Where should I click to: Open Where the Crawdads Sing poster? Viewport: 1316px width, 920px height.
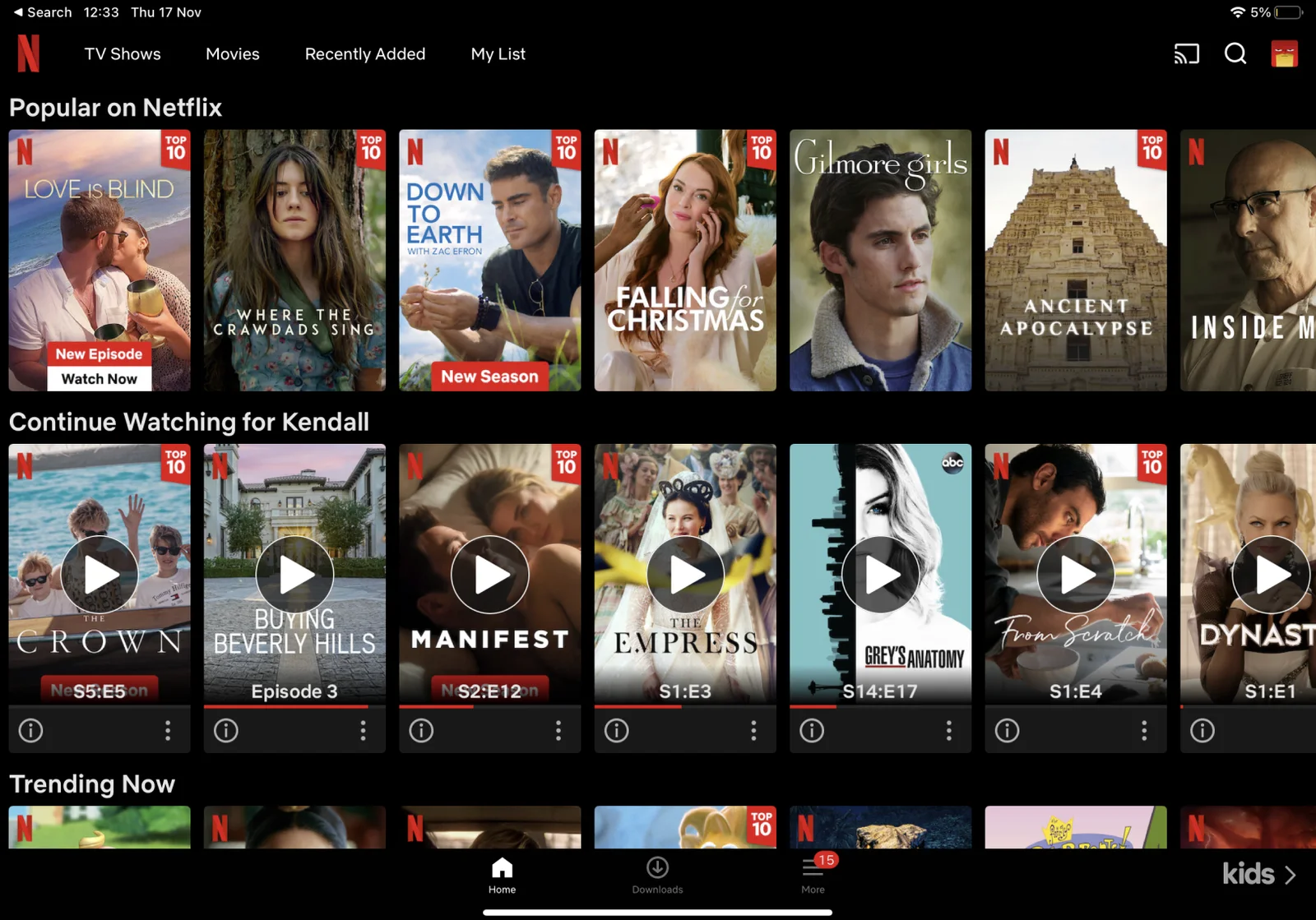(294, 260)
